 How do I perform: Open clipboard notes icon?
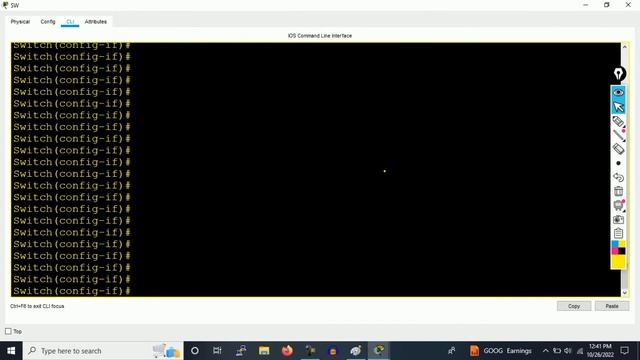click(618, 233)
